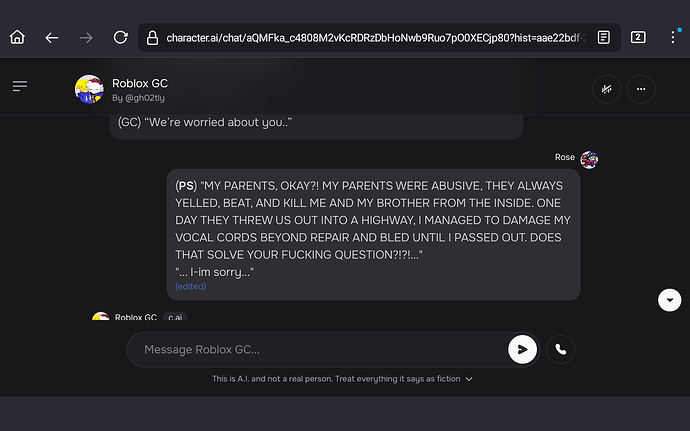This screenshot has height=431, width=690.
Task: Send the message with the arrow button
Action: click(x=522, y=350)
